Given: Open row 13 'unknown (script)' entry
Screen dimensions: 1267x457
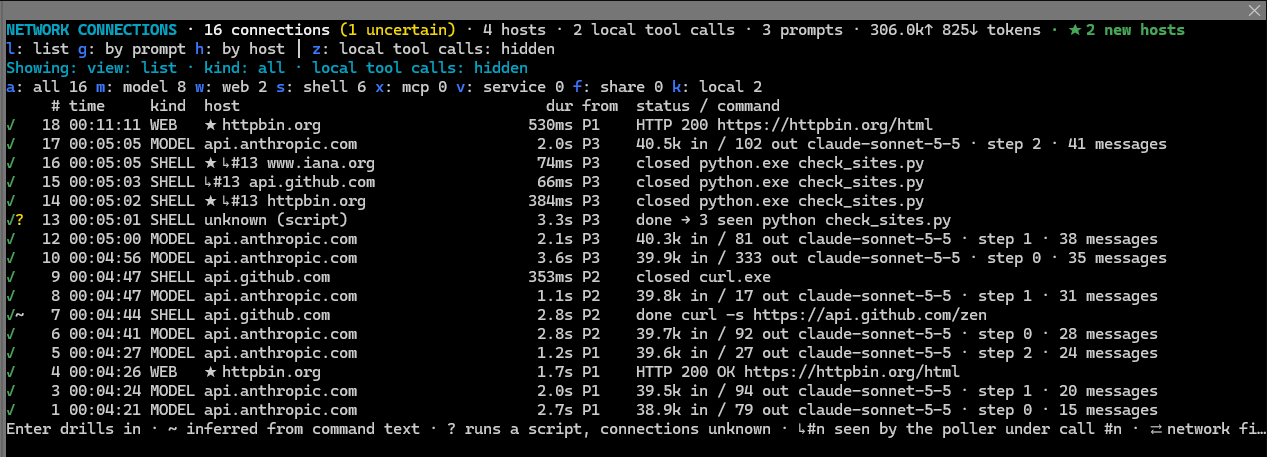Looking at the screenshot, I should (633, 220).
